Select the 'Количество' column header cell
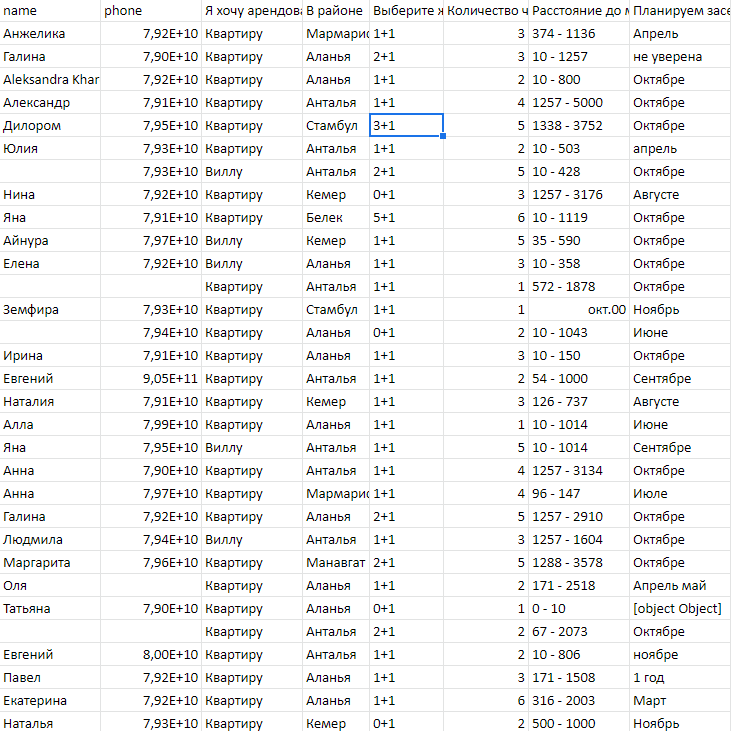The width and height of the screenshot is (731, 731). 486,11
